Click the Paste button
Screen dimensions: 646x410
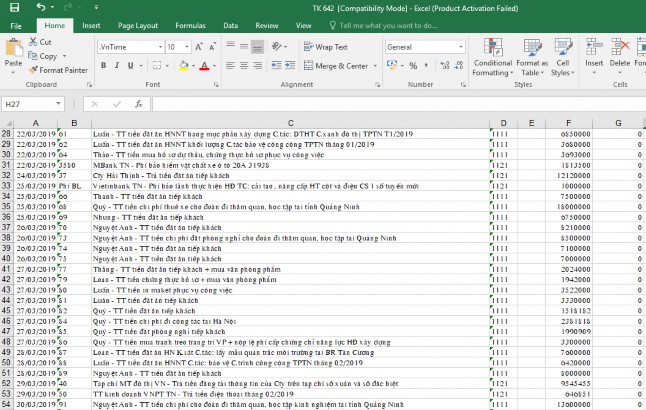point(13,55)
